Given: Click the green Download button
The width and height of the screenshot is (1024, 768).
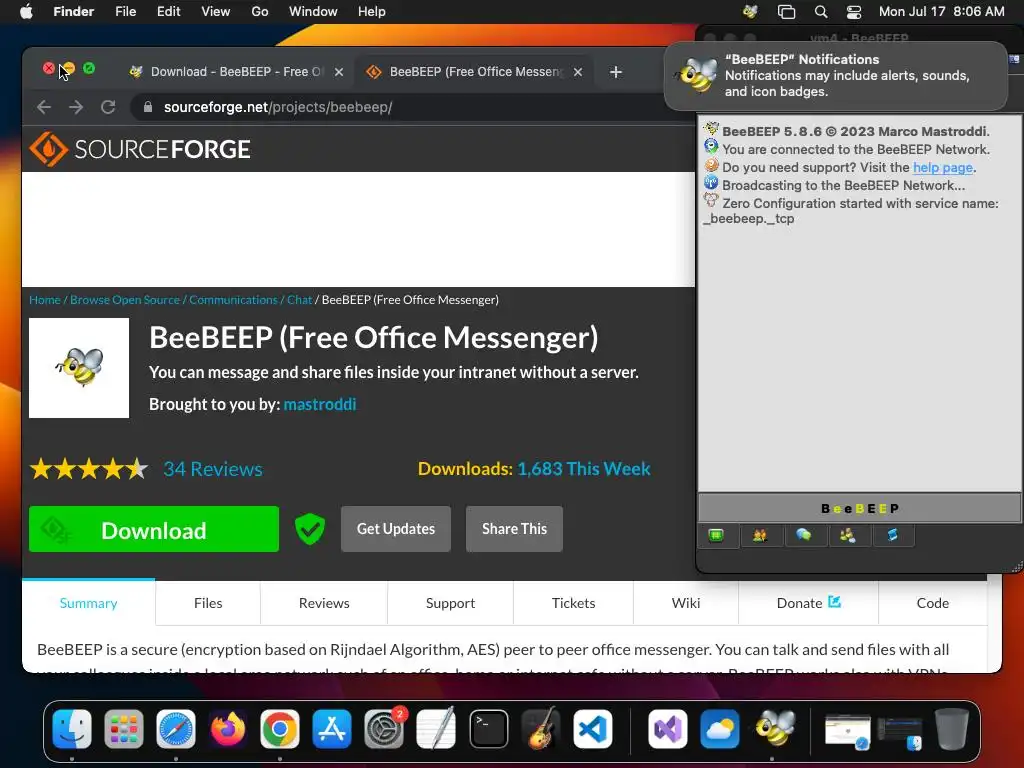Looking at the screenshot, I should point(154,529).
